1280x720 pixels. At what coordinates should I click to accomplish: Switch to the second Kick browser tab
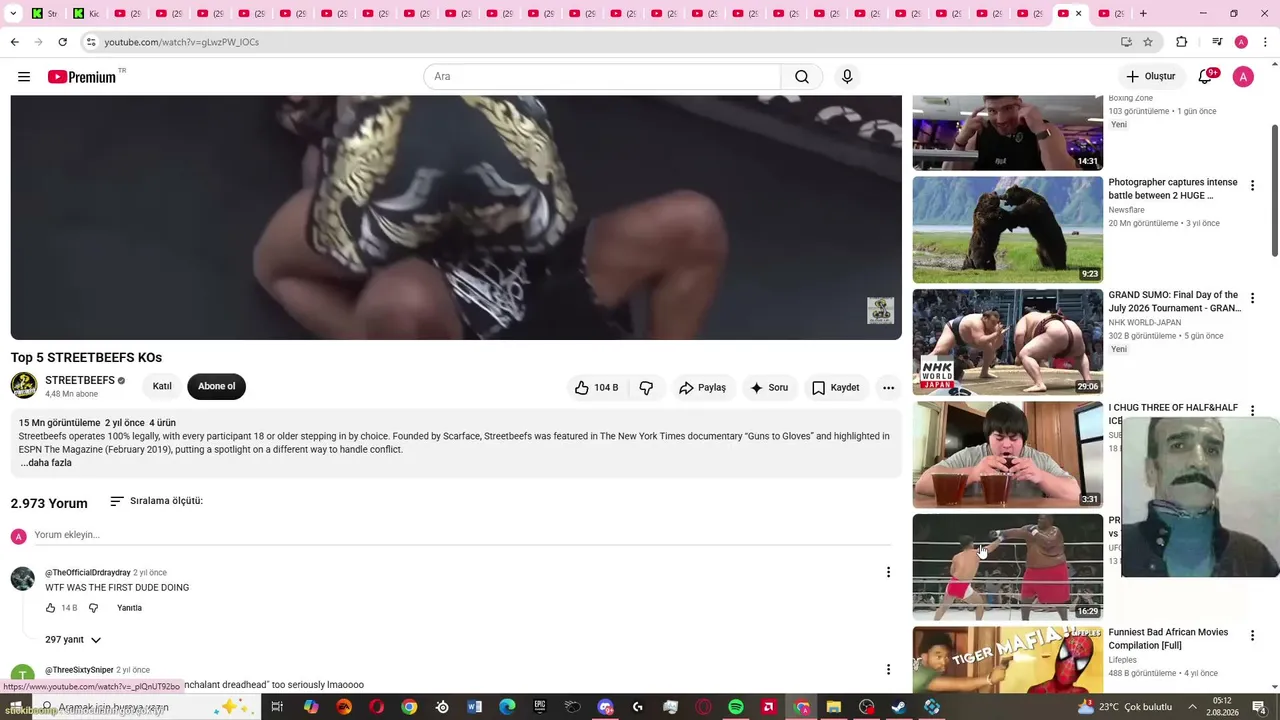pos(88,13)
